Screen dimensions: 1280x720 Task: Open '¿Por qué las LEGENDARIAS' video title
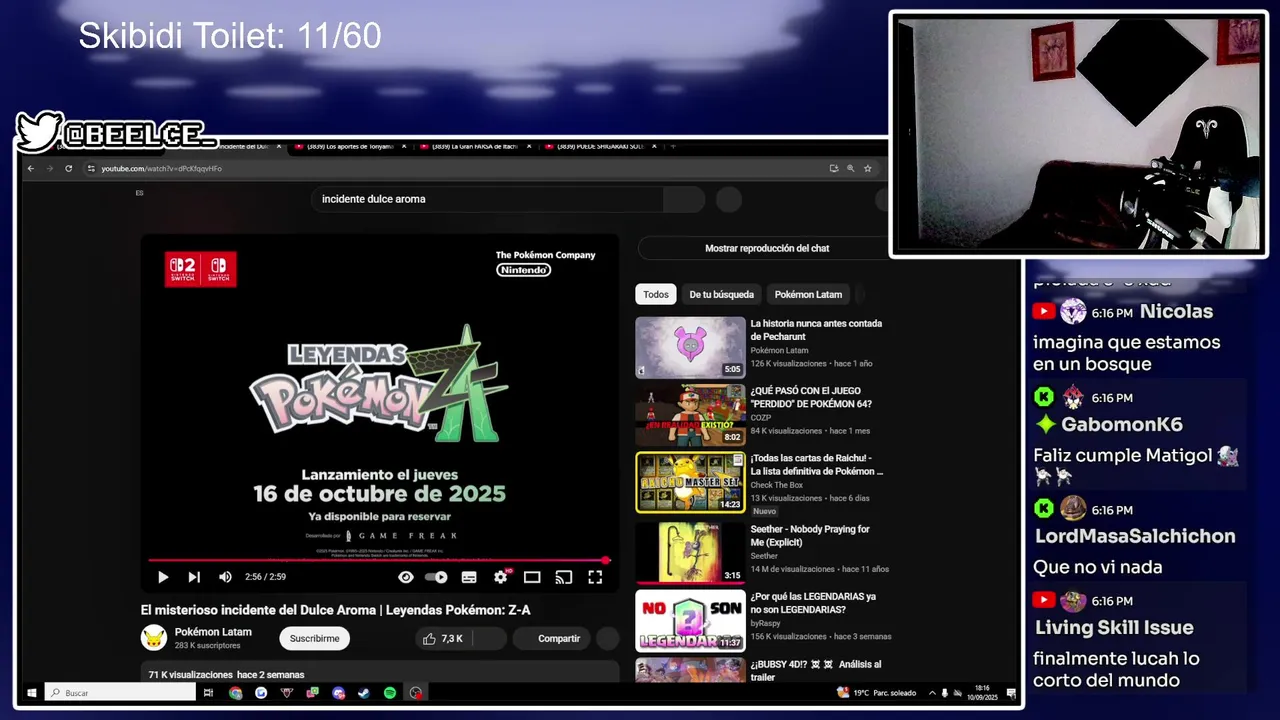813,603
